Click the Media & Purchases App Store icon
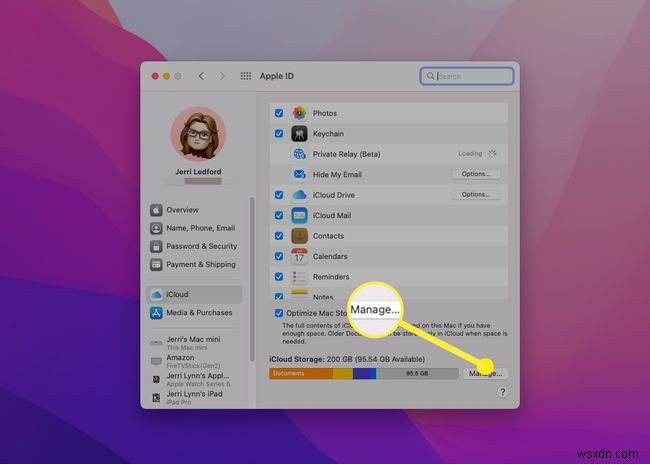The image size is (650, 464). [156, 313]
